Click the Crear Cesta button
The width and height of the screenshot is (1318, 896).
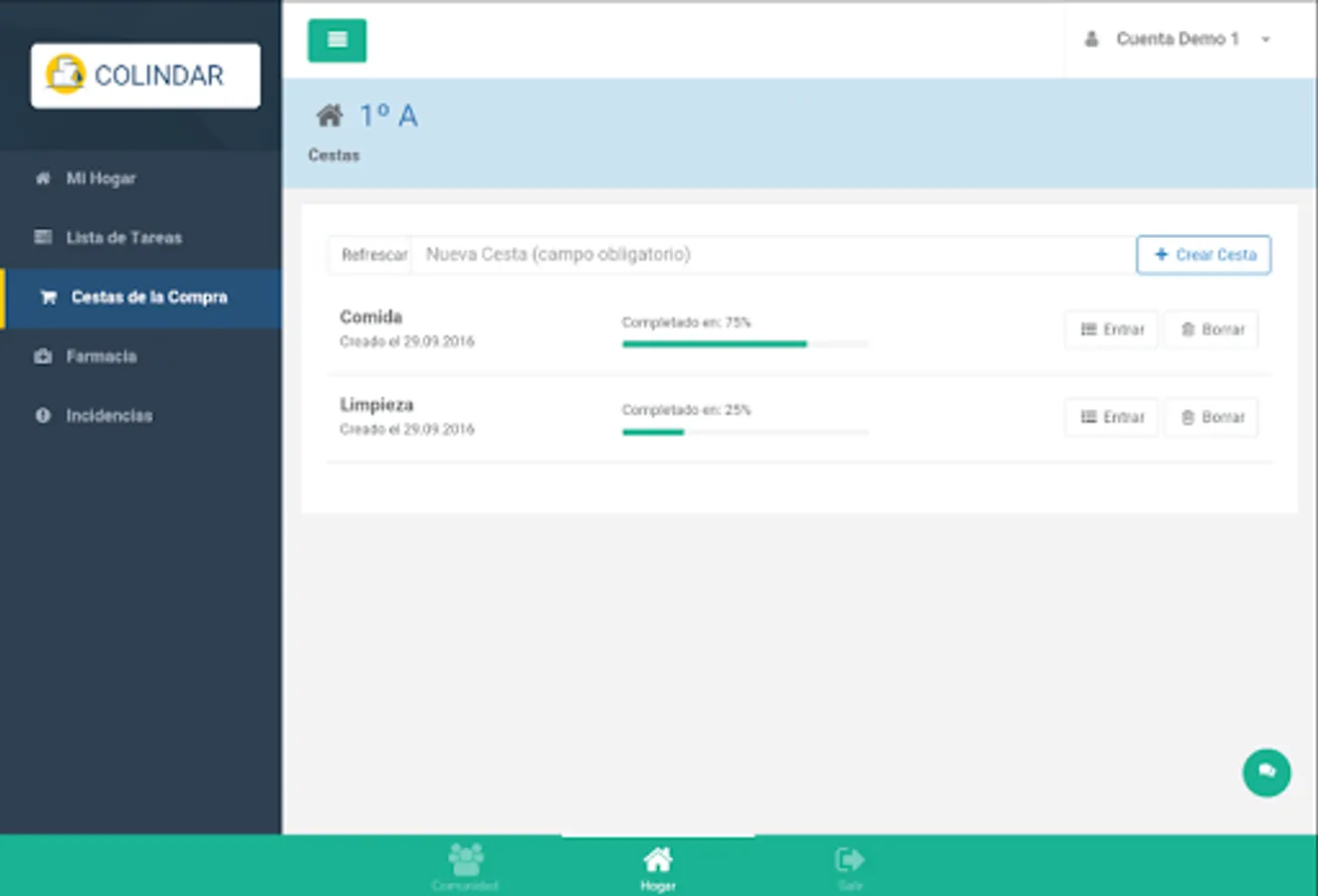[1204, 255]
